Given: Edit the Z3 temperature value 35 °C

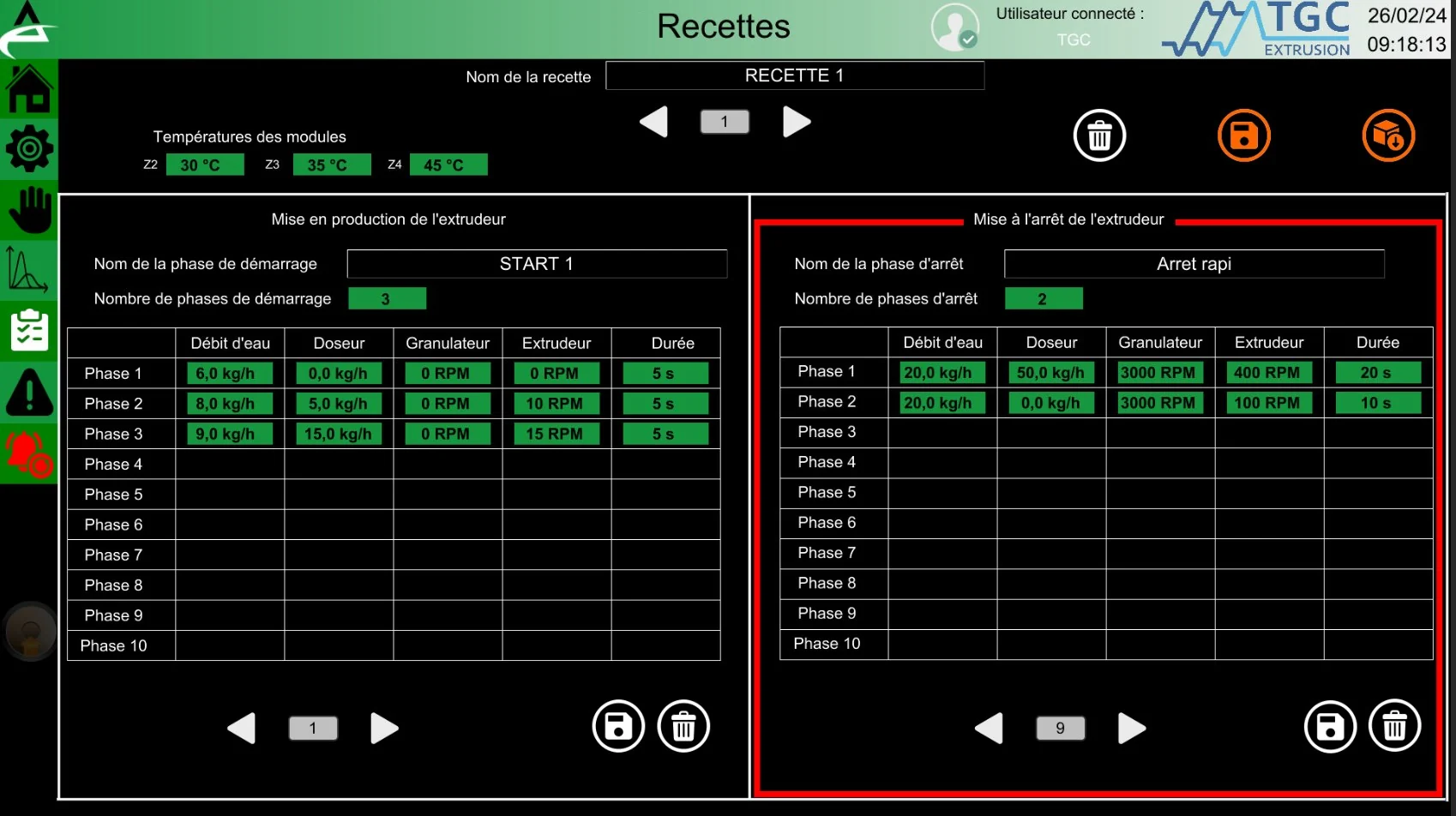Looking at the screenshot, I should point(332,165).
